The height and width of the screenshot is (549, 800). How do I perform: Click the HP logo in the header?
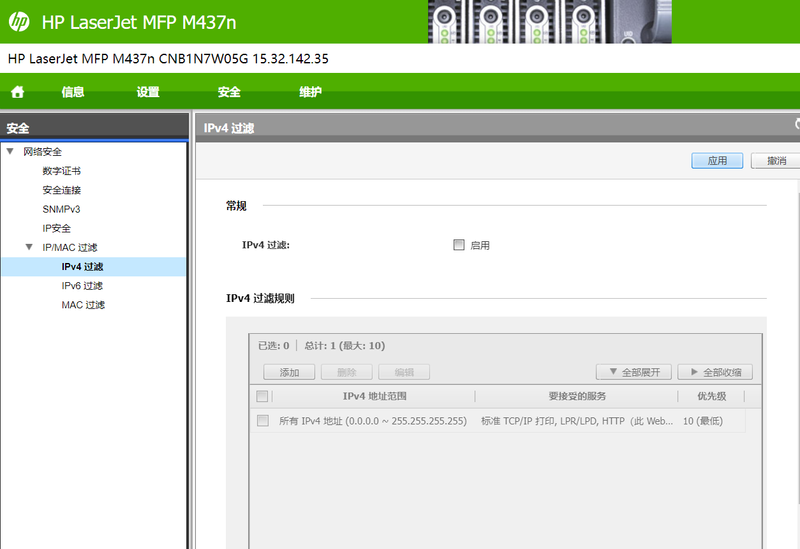pyautogui.click(x=19, y=21)
